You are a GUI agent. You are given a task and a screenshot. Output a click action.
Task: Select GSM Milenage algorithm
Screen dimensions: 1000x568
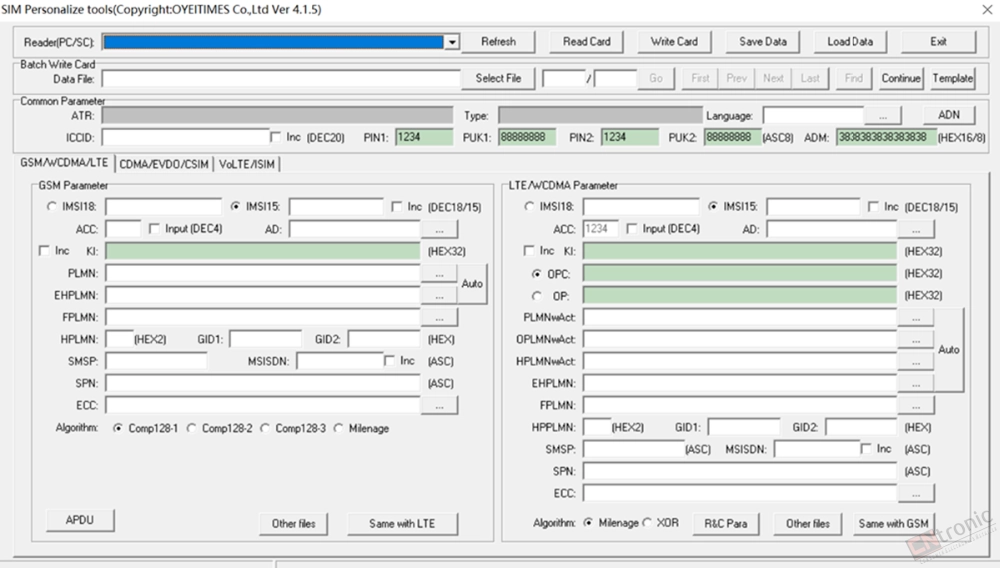(338, 428)
